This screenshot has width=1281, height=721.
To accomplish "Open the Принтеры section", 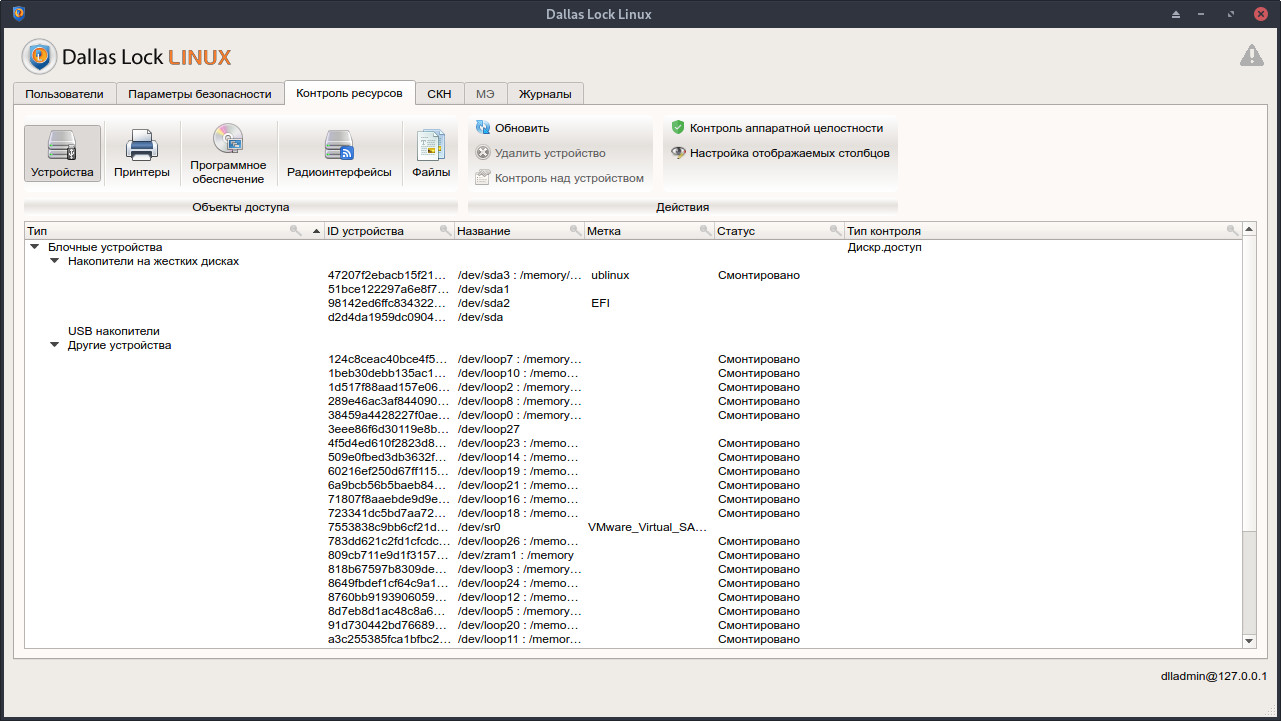I will (142, 152).
